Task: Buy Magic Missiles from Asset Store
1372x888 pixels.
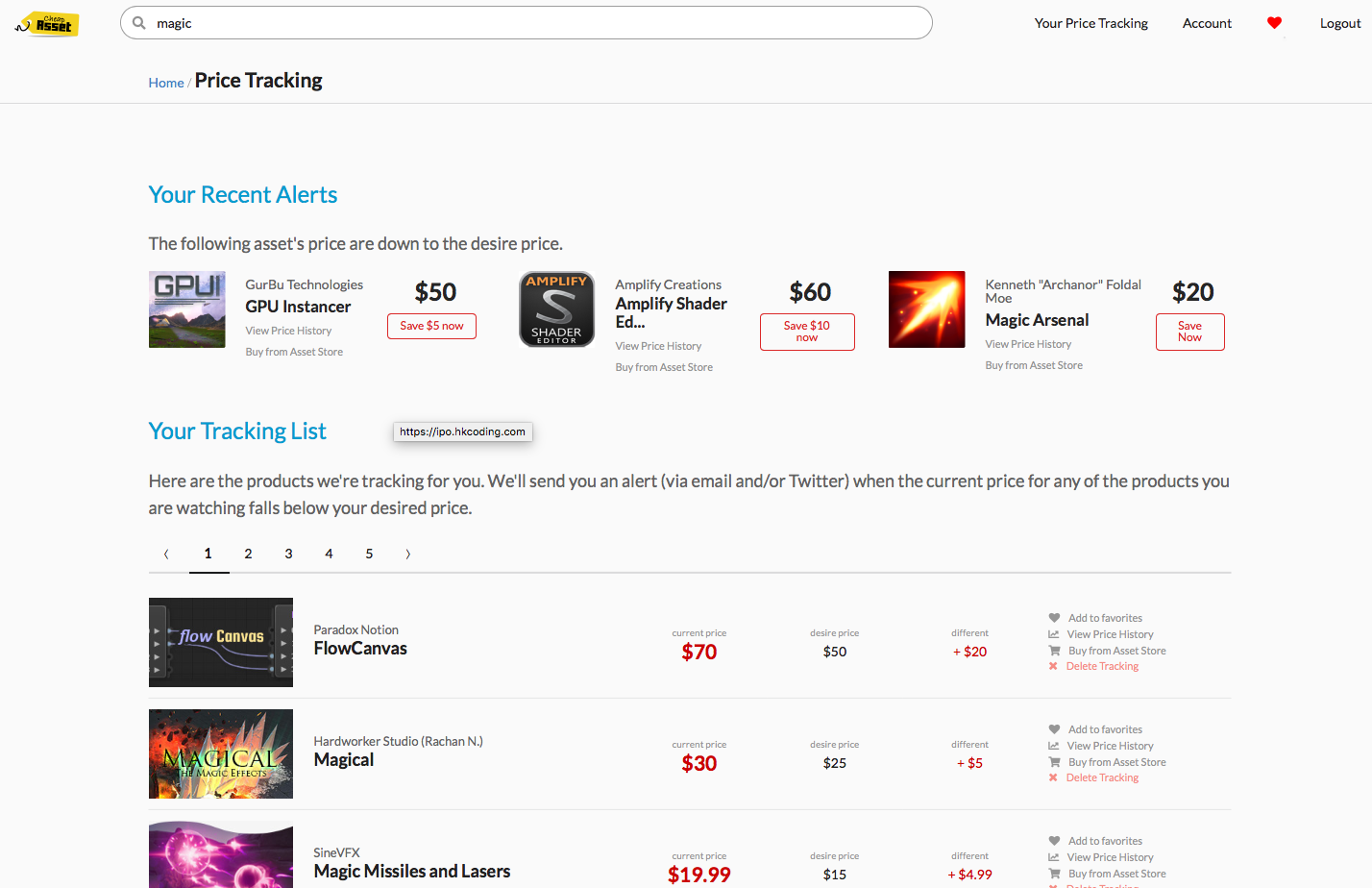Action: coord(1116,874)
